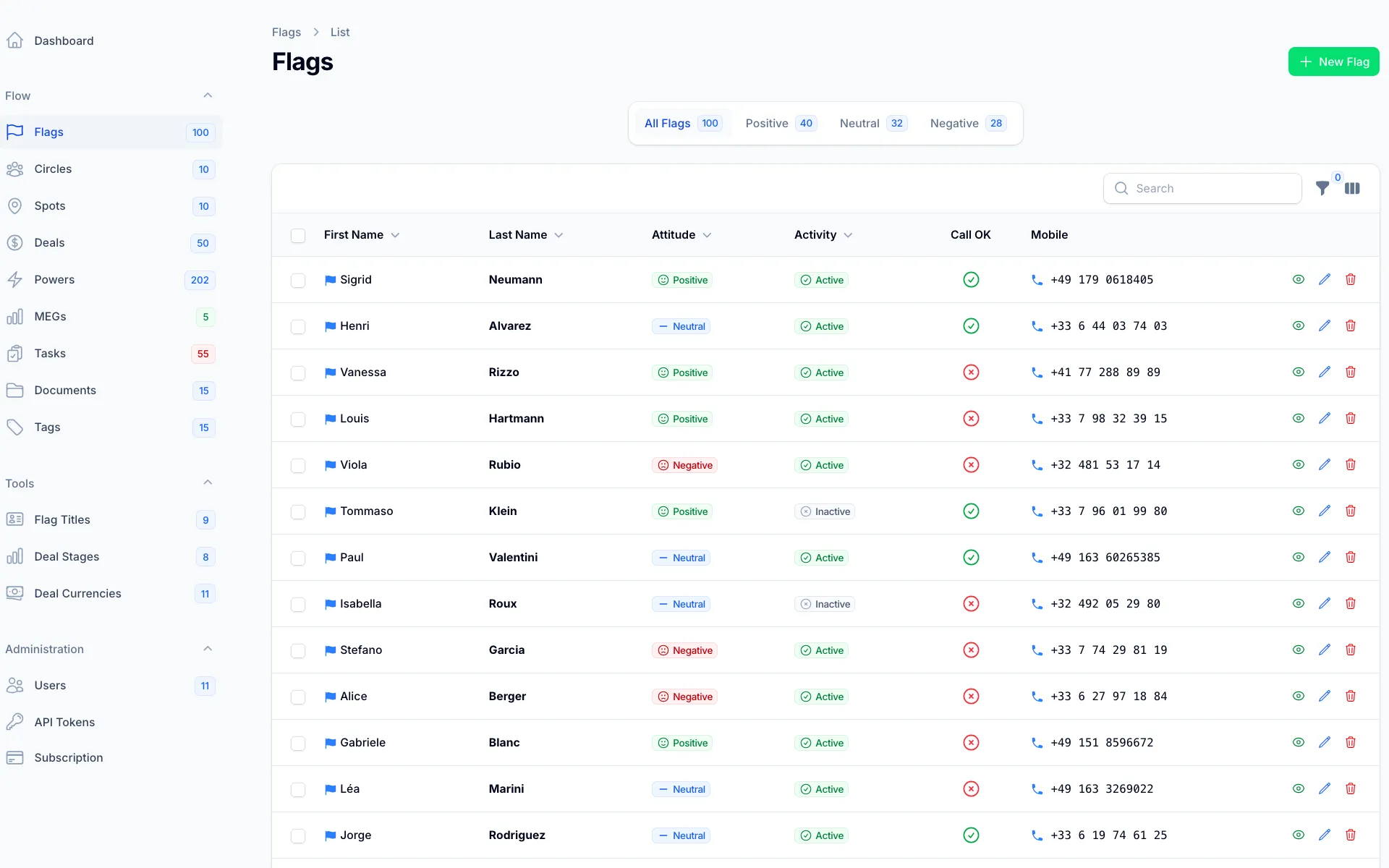
Task: Click the Spots location pin icon
Action: pos(14,206)
